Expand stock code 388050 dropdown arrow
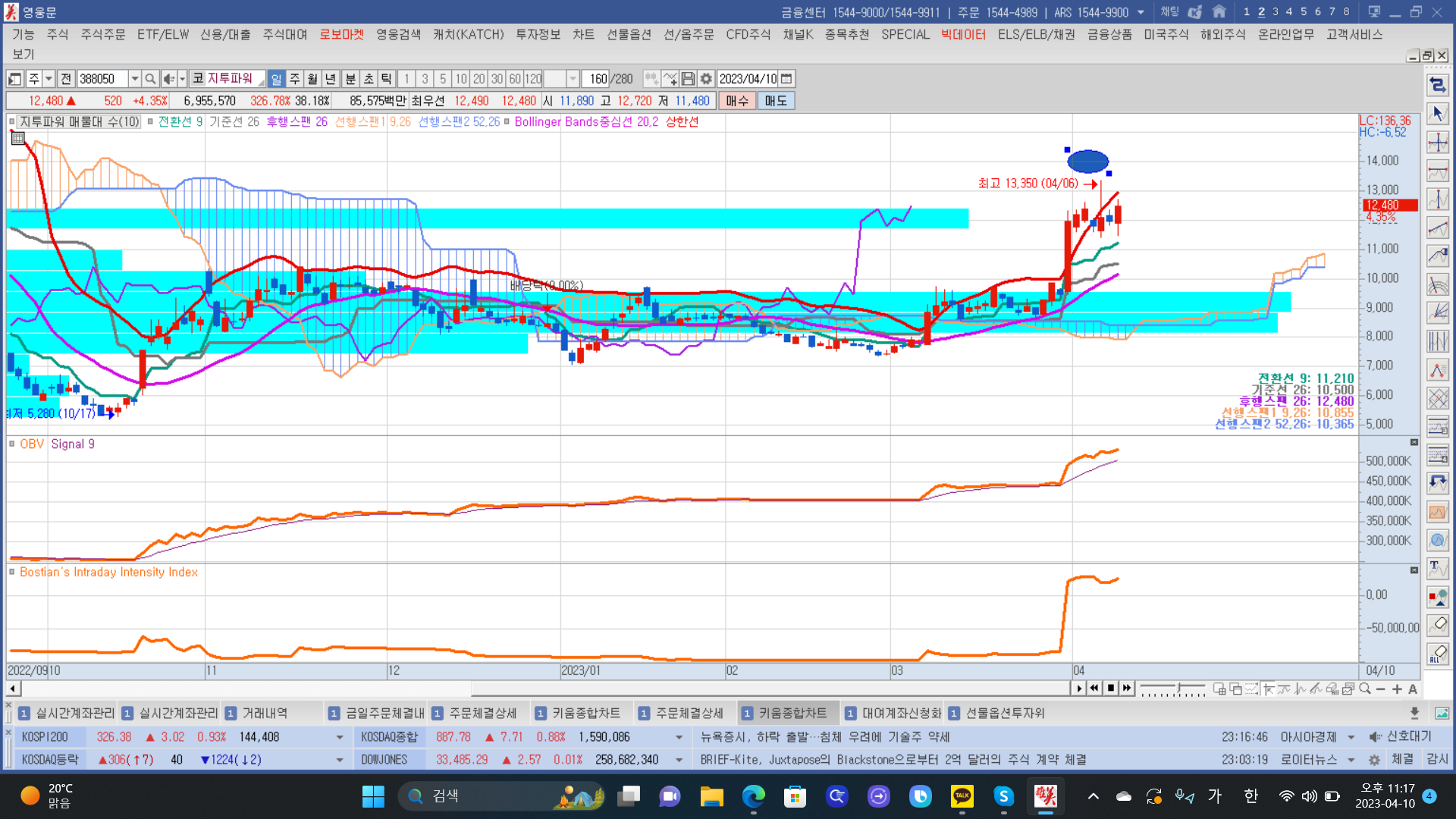 pos(134,79)
